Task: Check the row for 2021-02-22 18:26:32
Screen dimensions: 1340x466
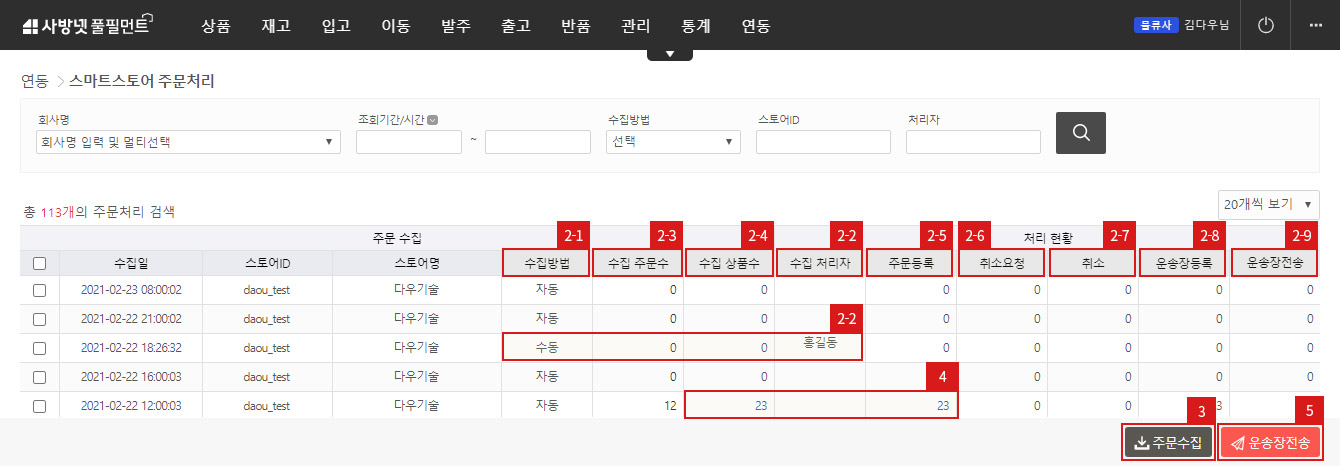Action: (x=40, y=348)
